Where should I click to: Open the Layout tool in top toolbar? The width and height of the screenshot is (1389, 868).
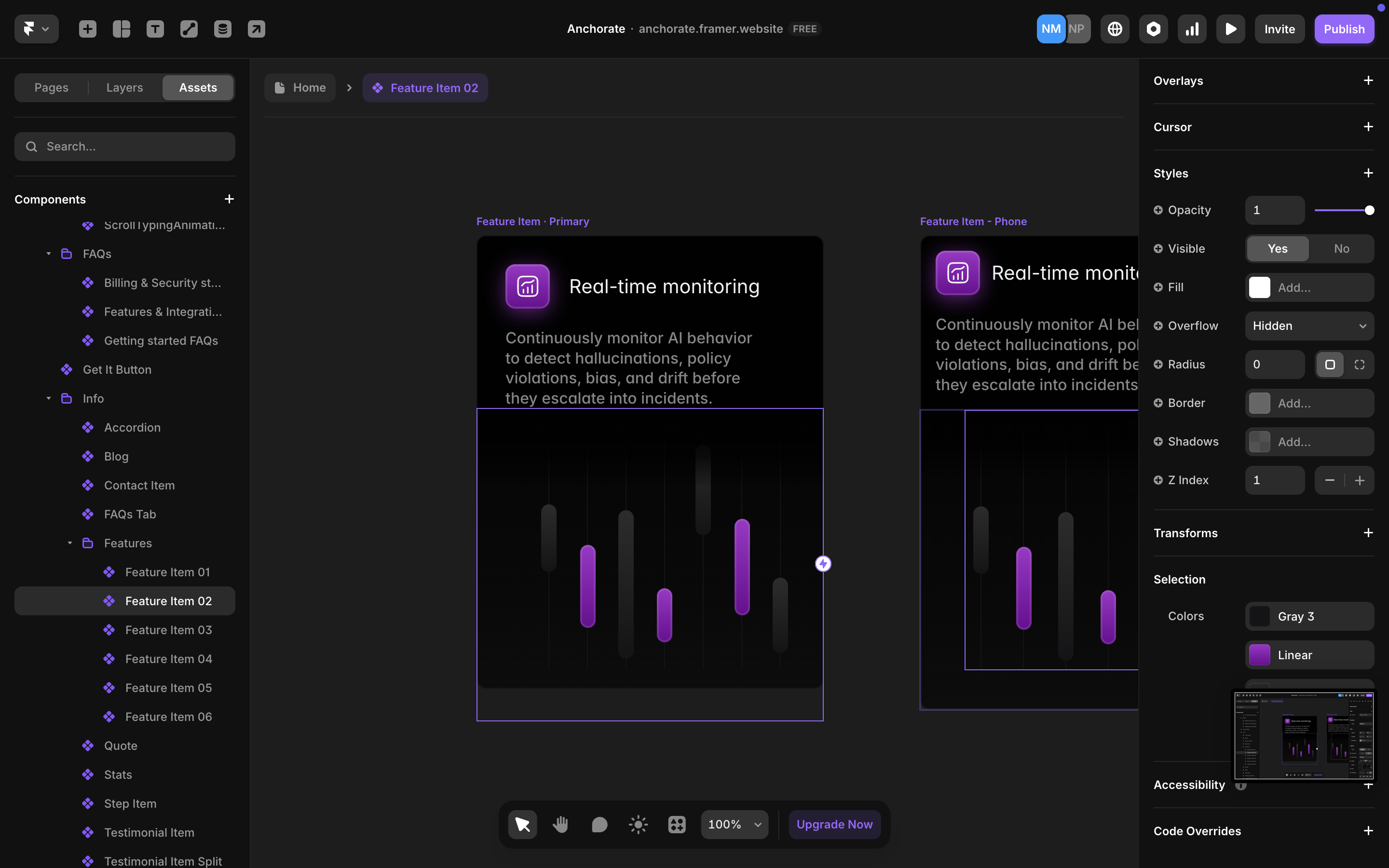click(121, 29)
